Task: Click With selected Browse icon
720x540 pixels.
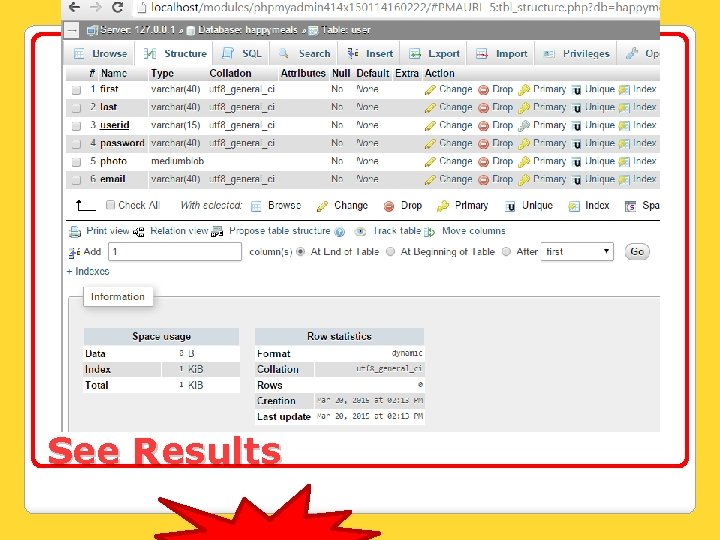Action: (256, 207)
